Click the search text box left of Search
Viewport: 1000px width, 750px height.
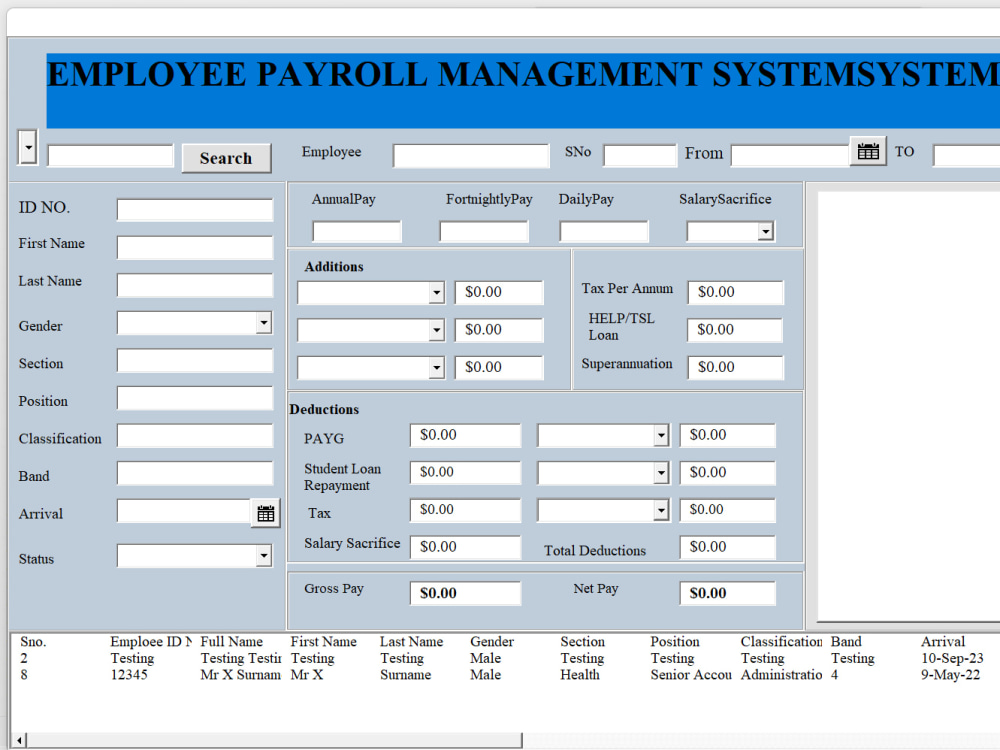click(110, 156)
